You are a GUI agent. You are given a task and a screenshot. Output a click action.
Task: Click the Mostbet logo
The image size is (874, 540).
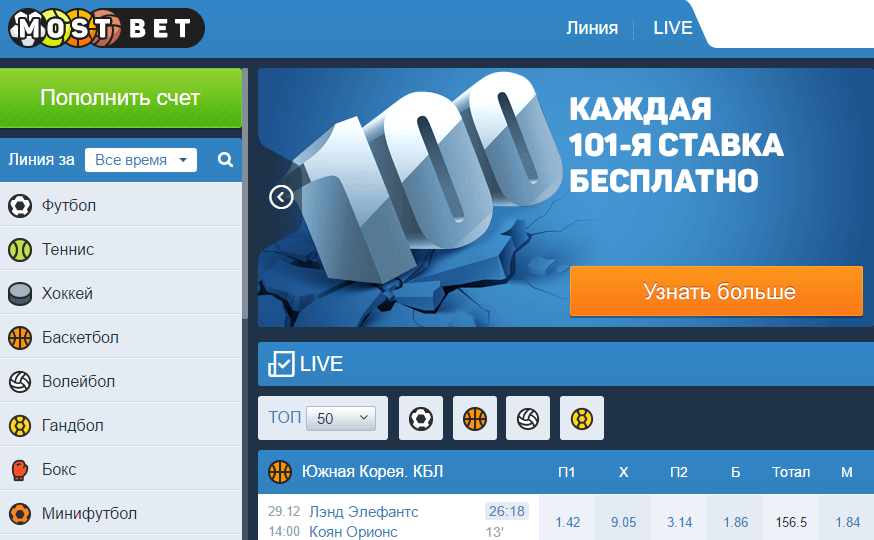tap(106, 28)
